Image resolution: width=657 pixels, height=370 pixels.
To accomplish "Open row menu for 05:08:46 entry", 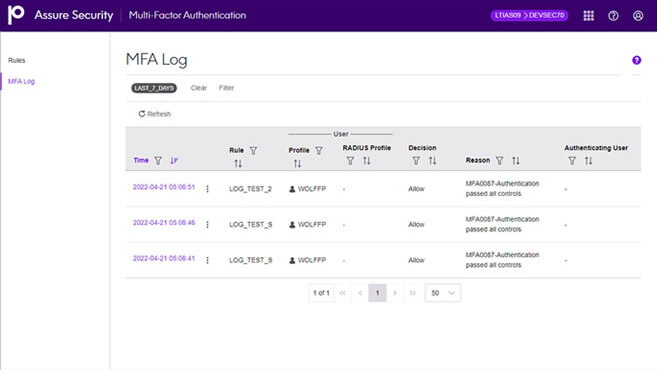I will tap(207, 225).
